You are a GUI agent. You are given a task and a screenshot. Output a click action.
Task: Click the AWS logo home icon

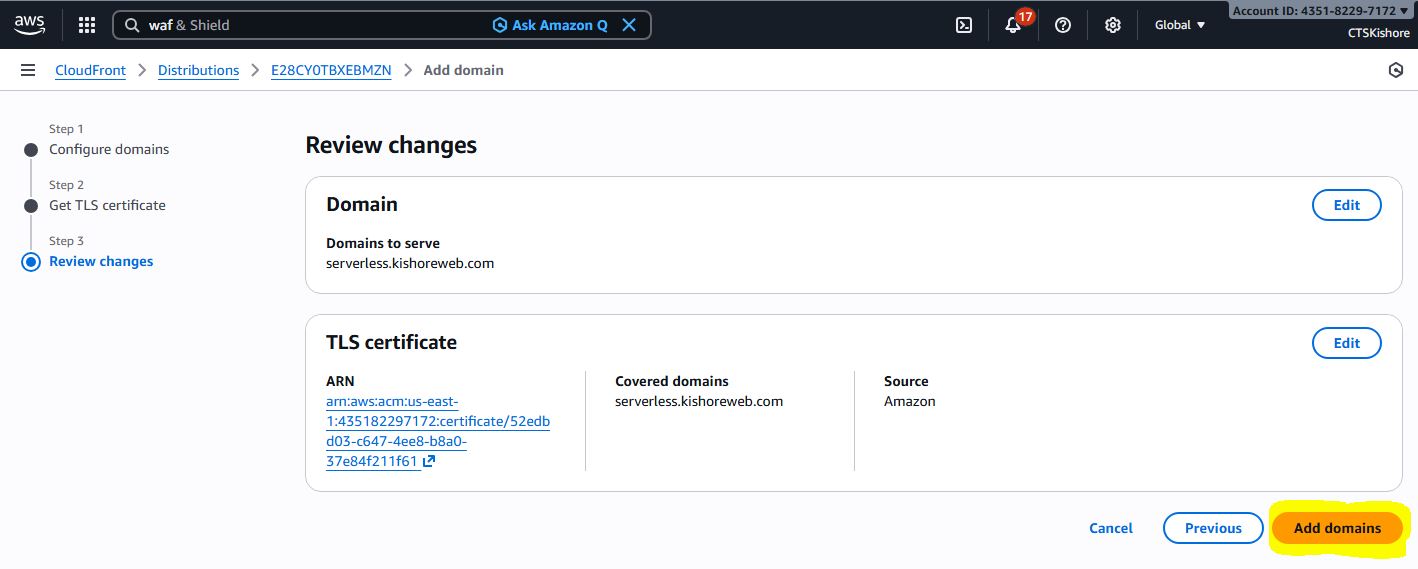click(x=29, y=25)
